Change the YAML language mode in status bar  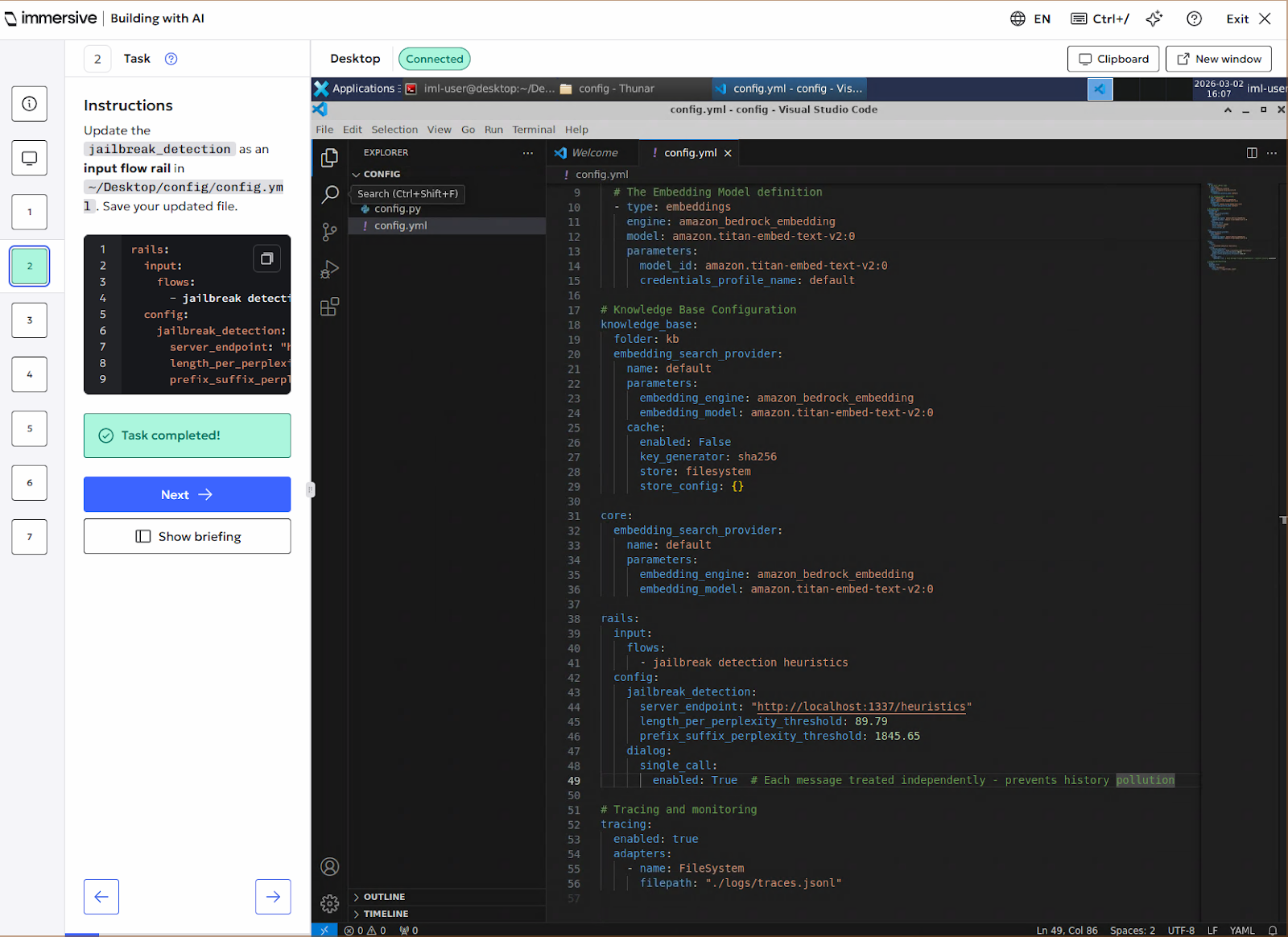click(x=1241, y=930)
